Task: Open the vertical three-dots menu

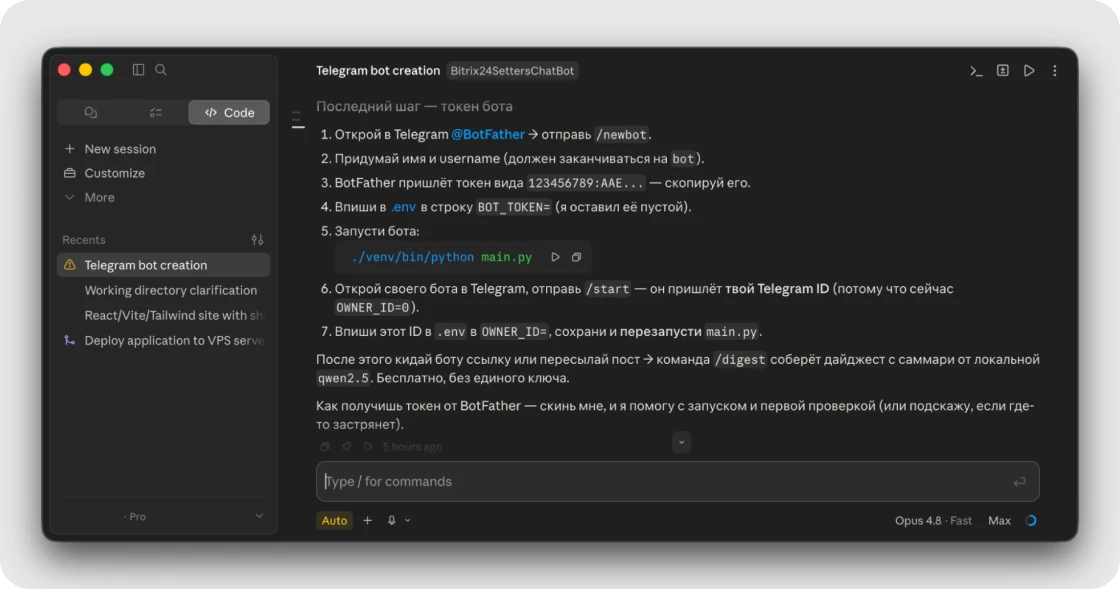Action: point(1054,71)
